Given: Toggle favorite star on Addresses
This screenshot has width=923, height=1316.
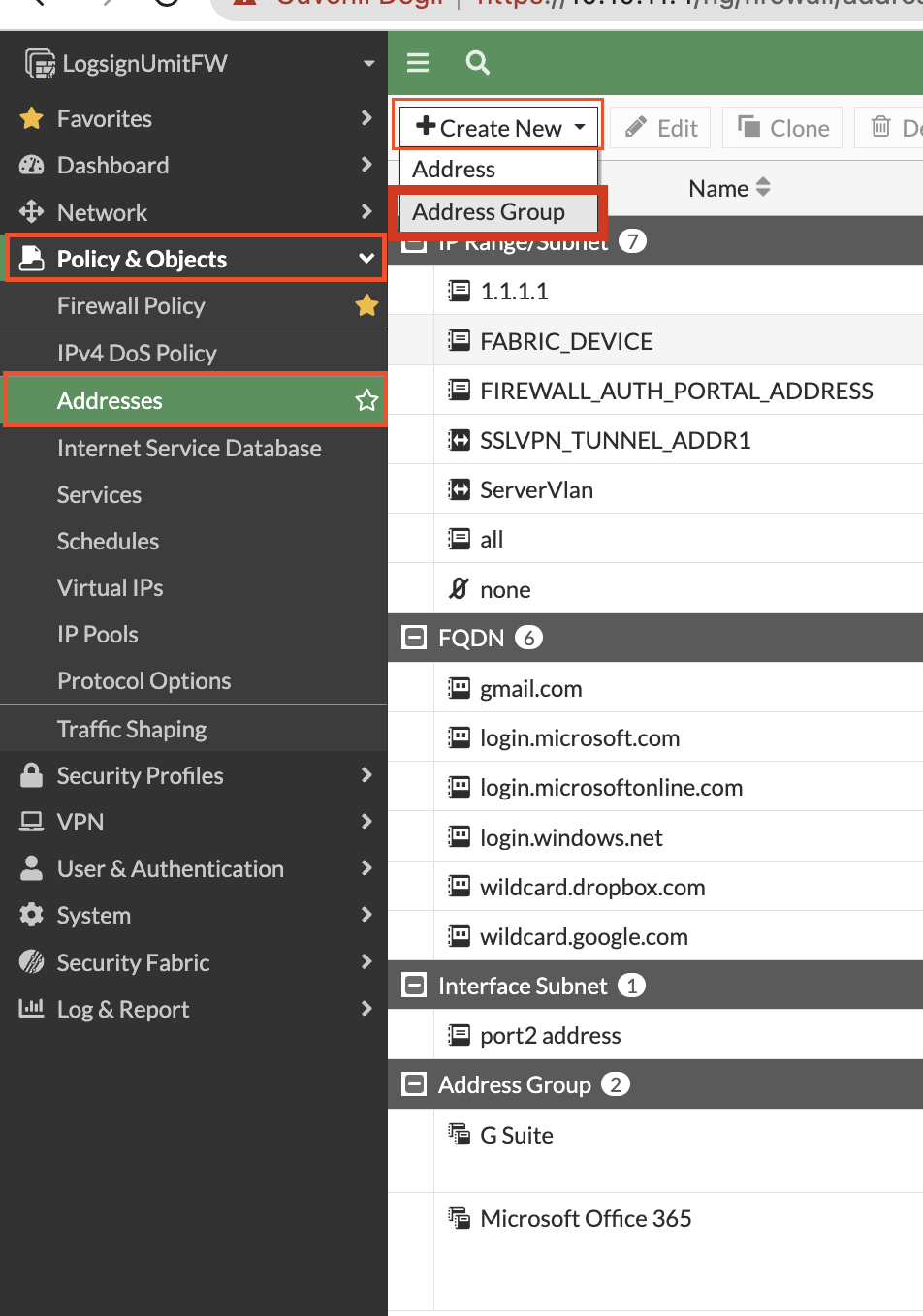Looking at the screenshot, I should [x=366, y=400].
